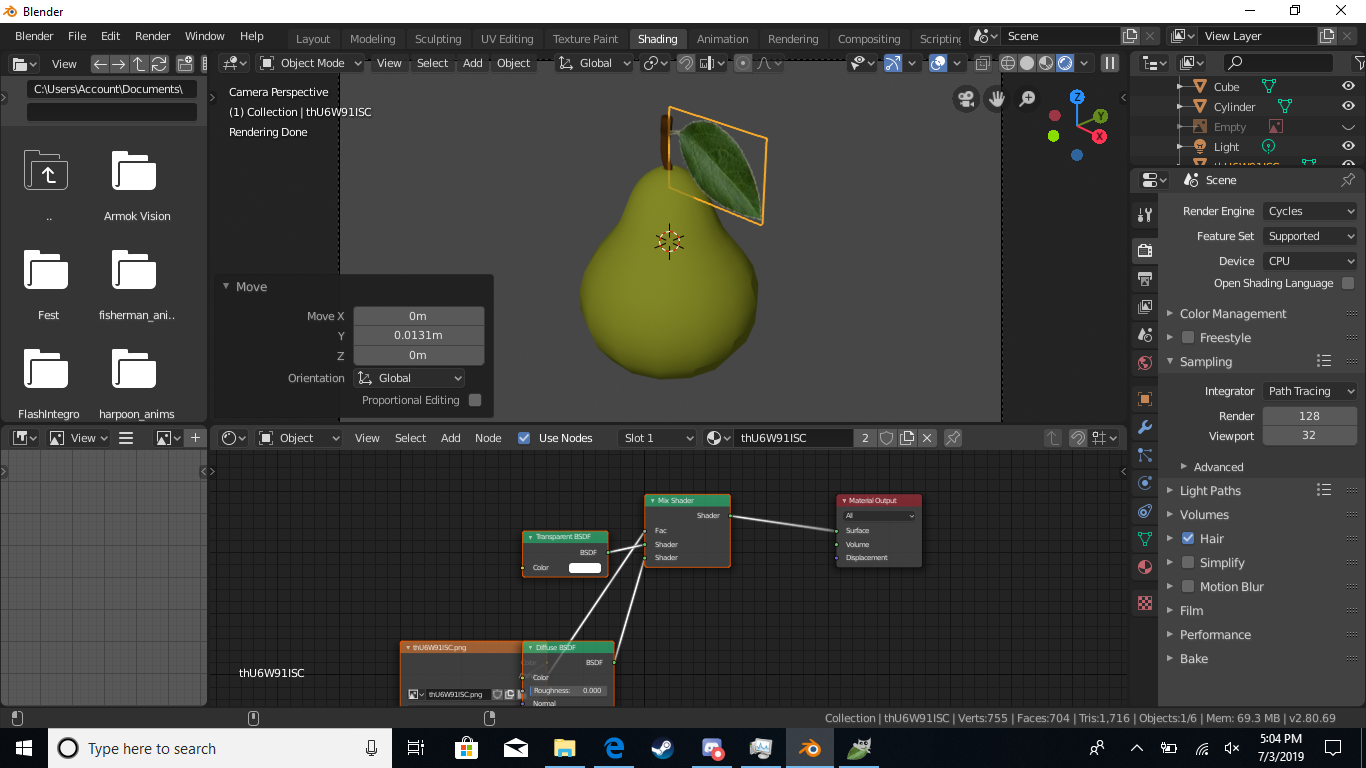Open the Output properties tab
The height and width of the screenshot is (768, 1366).
pos(1145,278)
